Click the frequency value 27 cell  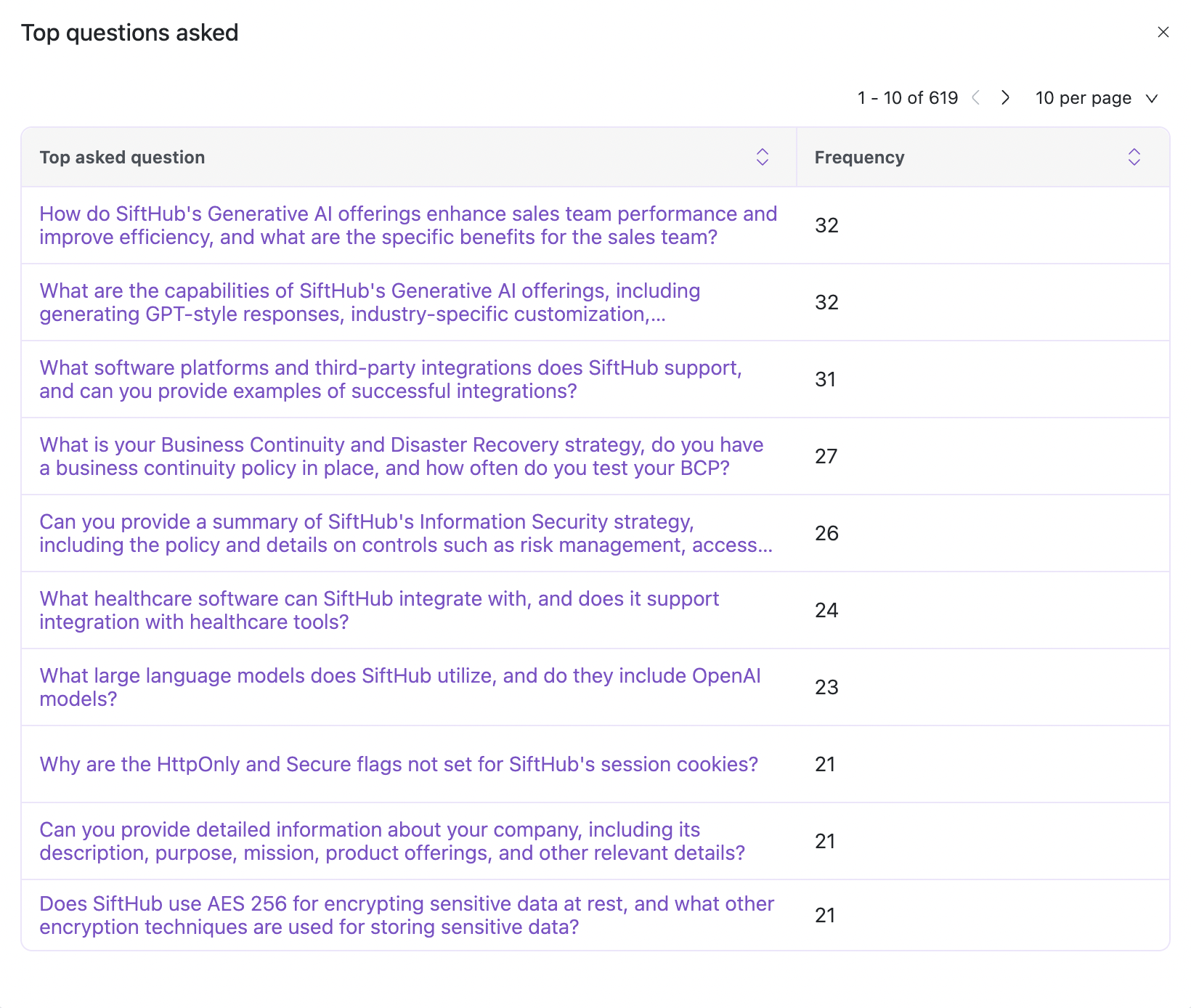[826, 456]
